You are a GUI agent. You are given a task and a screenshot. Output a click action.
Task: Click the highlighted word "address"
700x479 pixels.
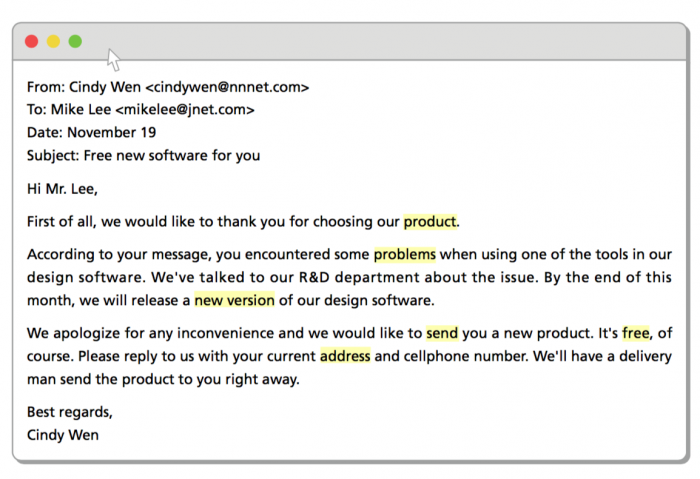pyautogui.click(x=345, y=356)
